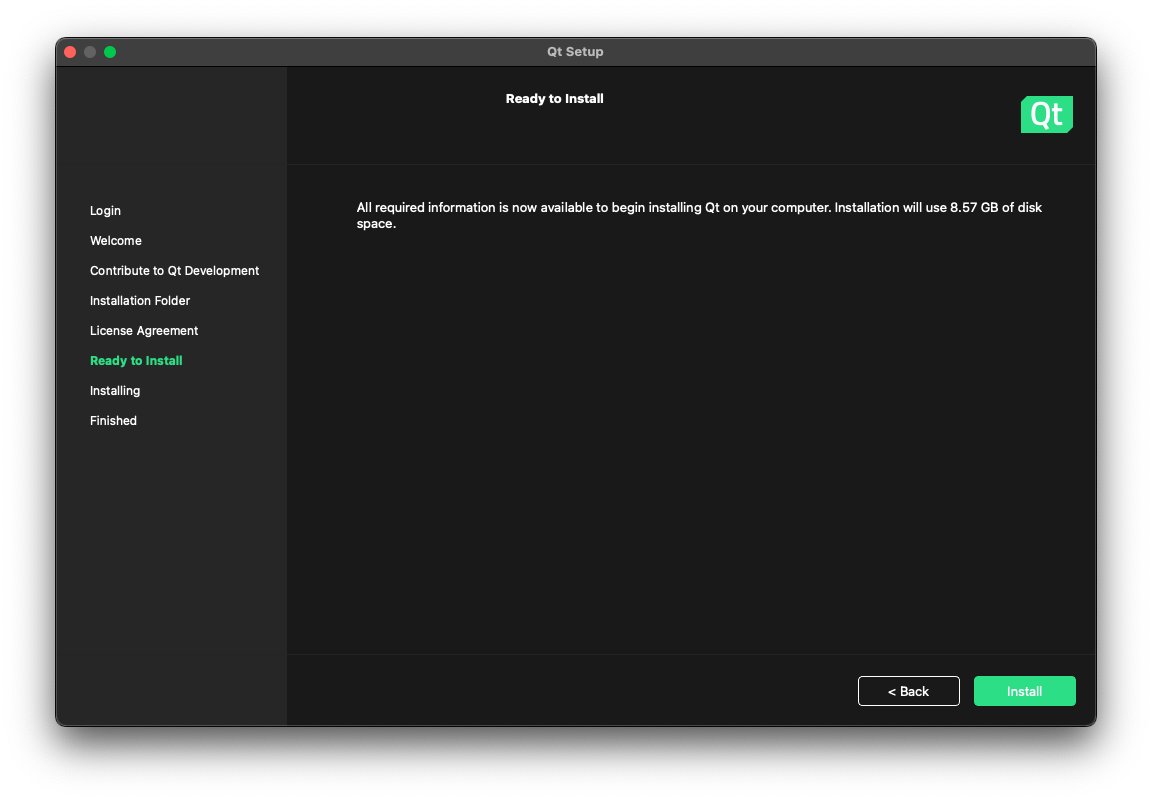Click the green Install button

coord(1024,691)
